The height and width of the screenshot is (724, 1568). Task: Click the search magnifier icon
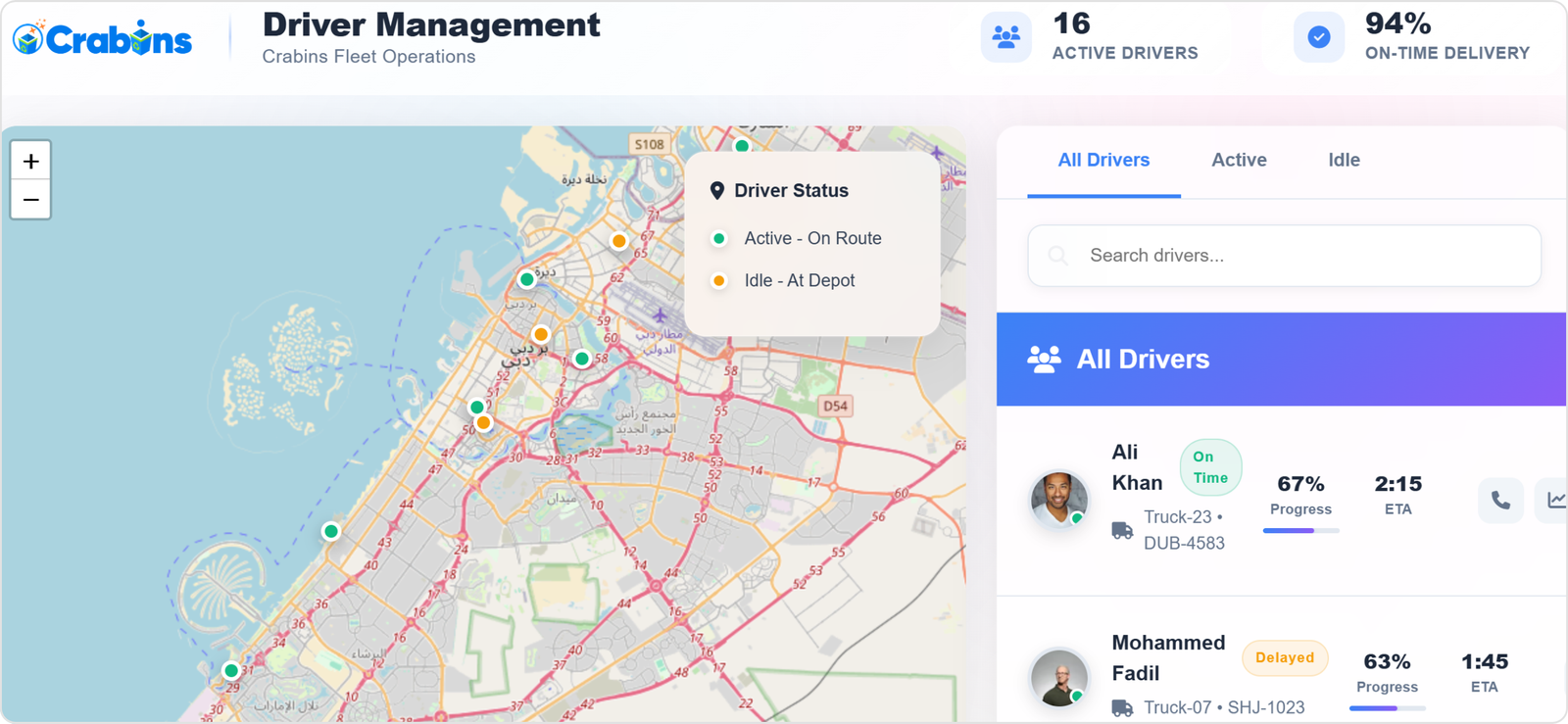pyautogui.click(x=1058, y=256)
